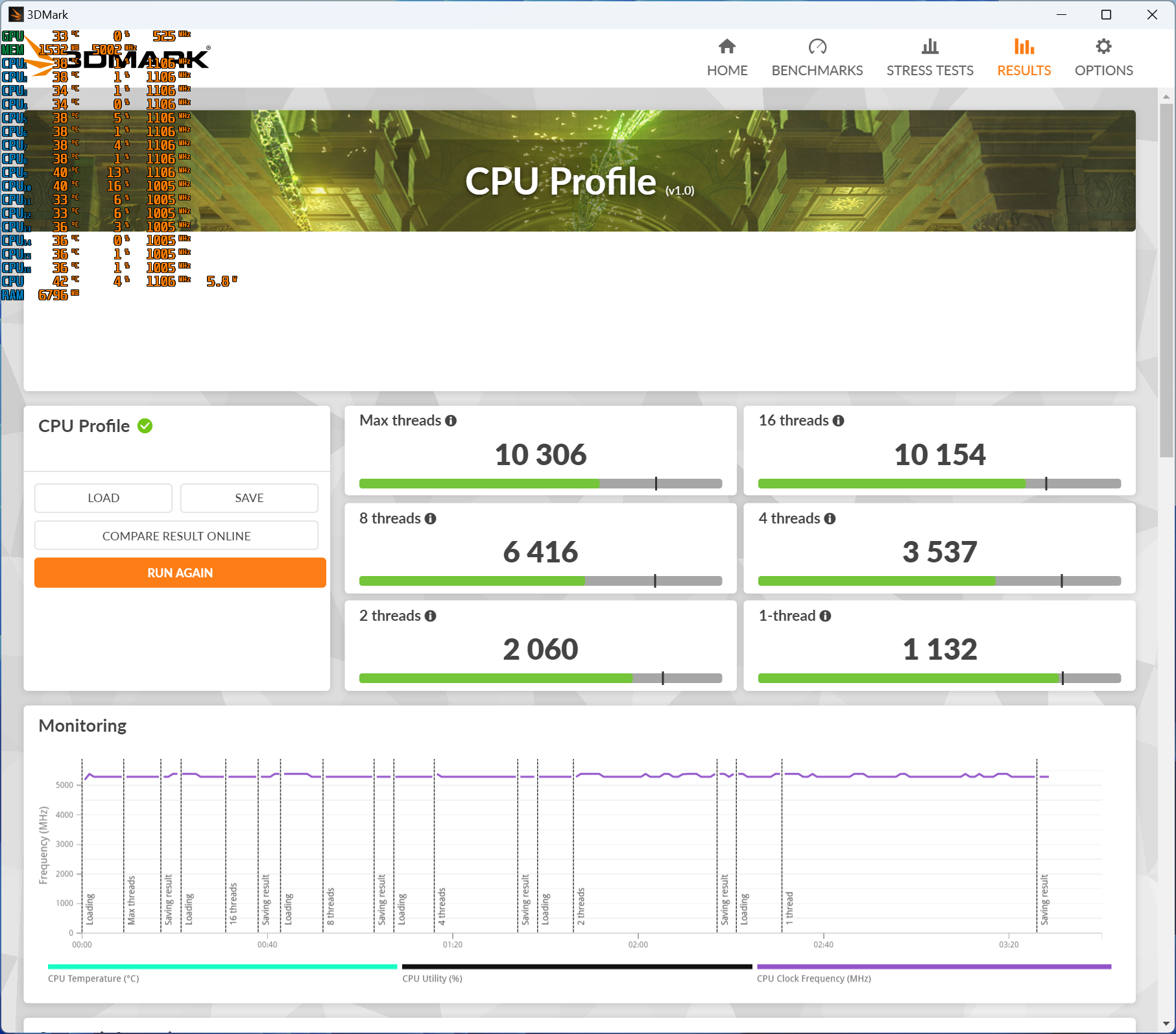Toggle the CPU Clock Frequency legend series

813,978
